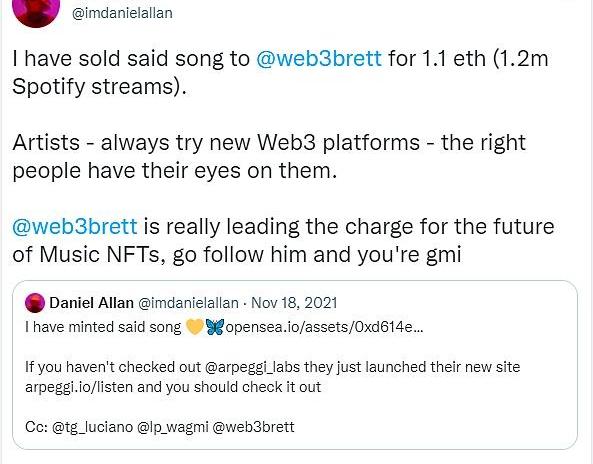Click the large profile avatar at top
Screen dimensions: 593x464
(36, 11)
